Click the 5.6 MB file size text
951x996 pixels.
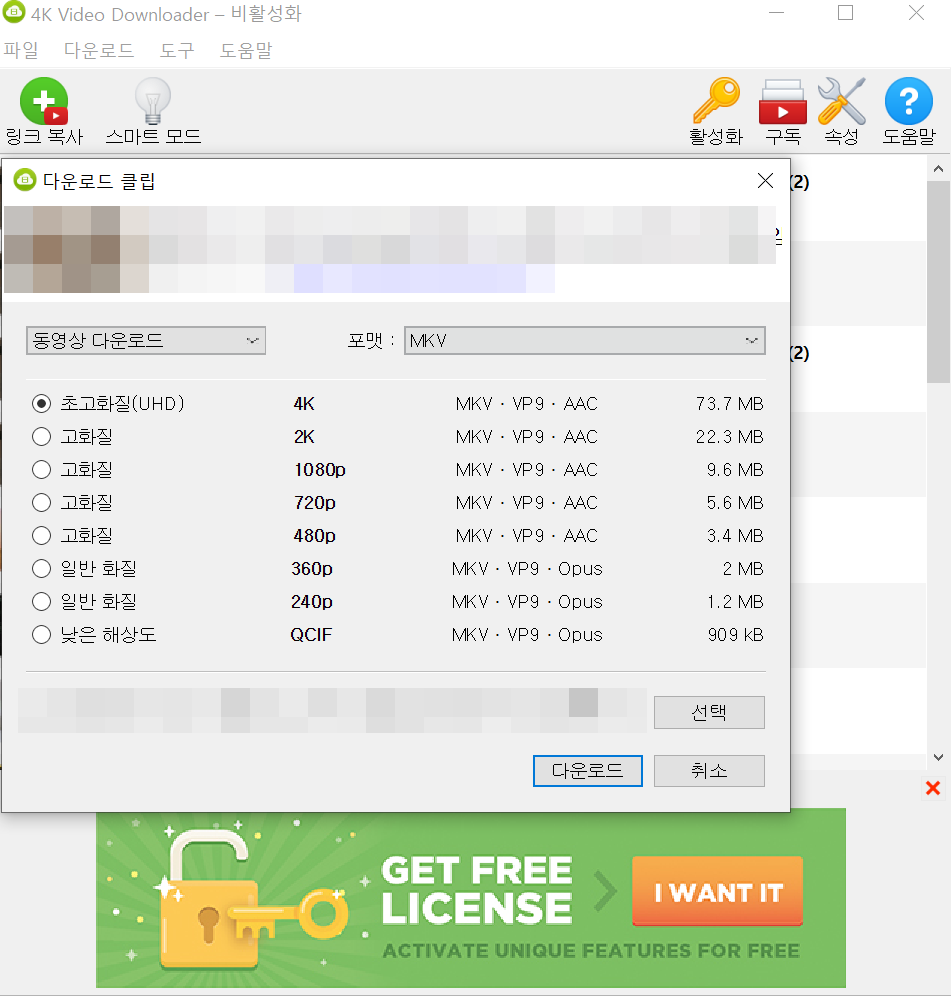[x=735, y=502]
